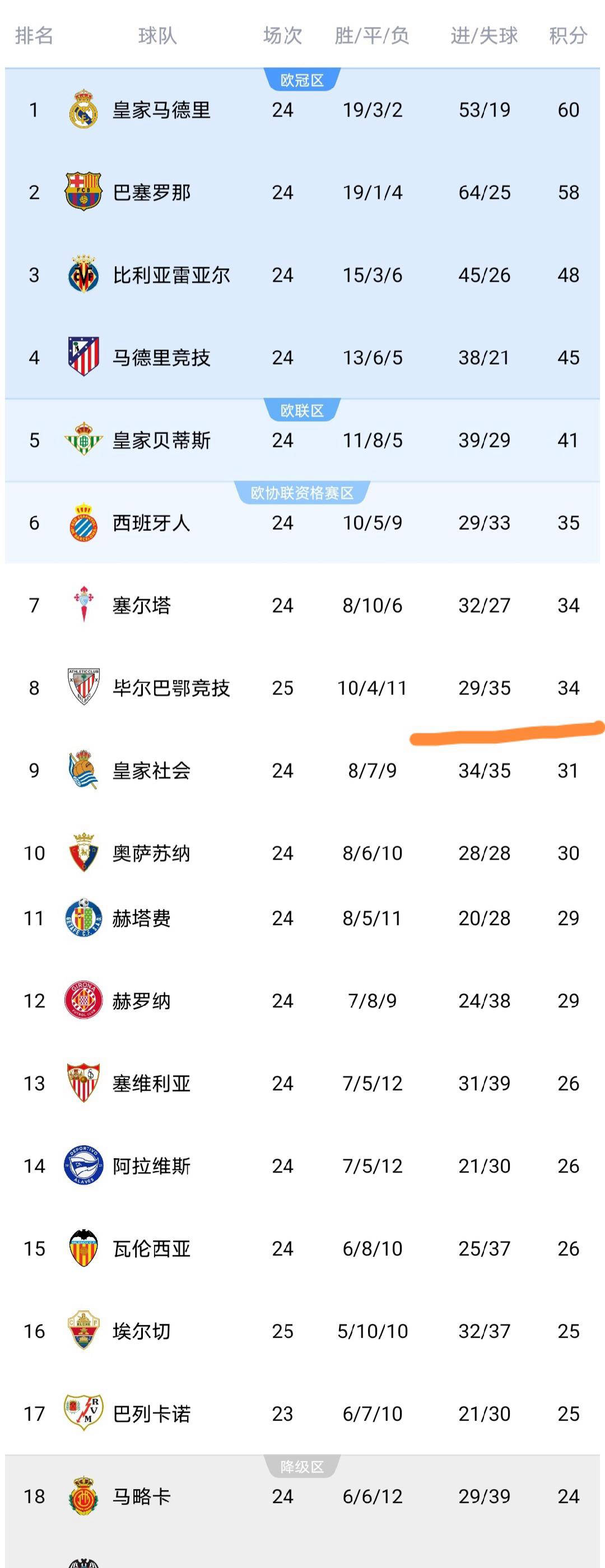This screenshot has height=1568, width=605.
Task: Tap the Deportivo Alavés crest
Action: pos(83,1165)
